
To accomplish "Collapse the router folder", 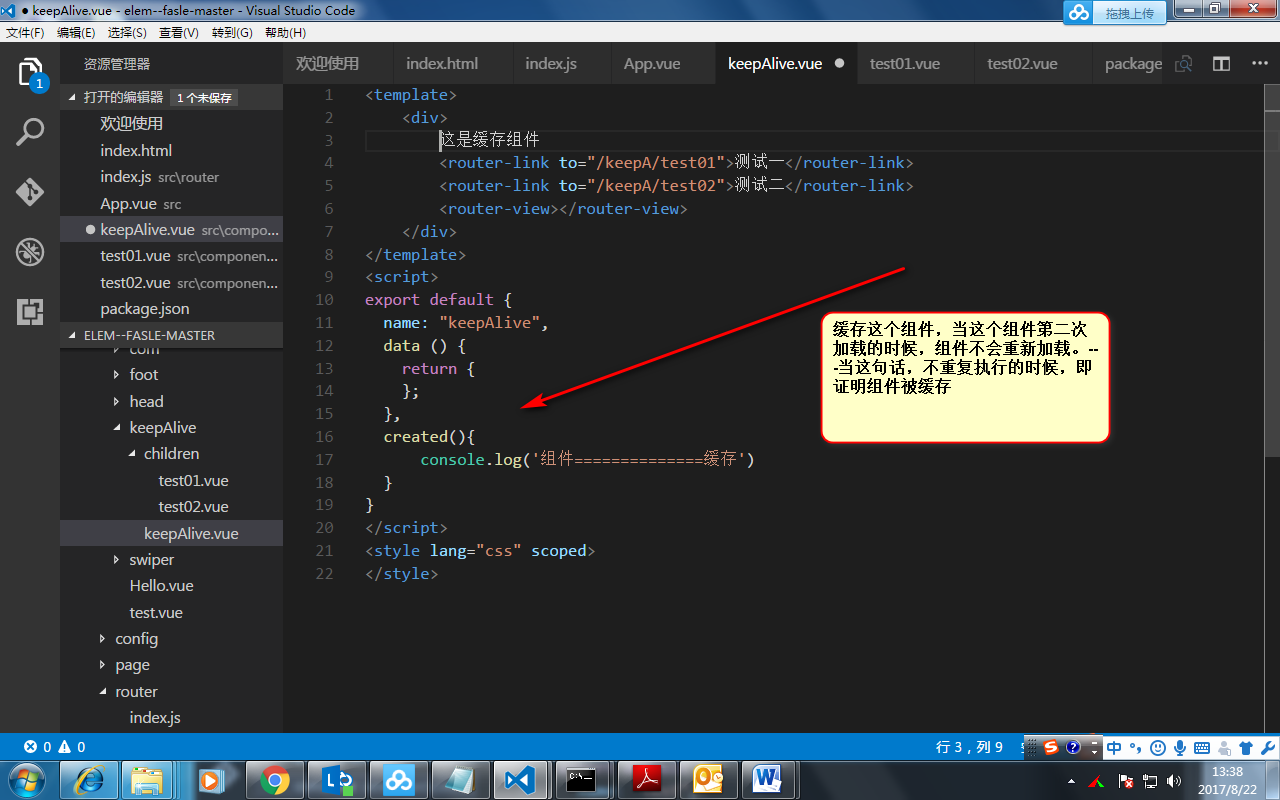I will click(x=102, y=692).
